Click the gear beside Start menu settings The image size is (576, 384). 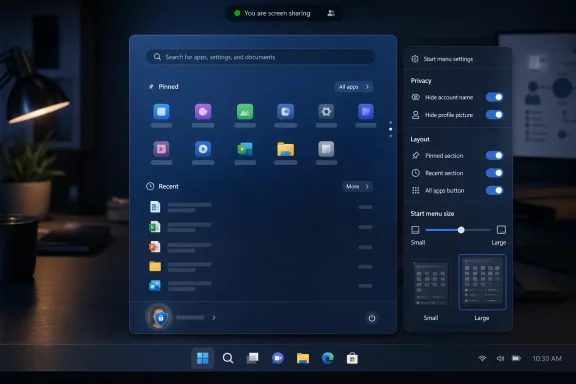(x=415, y=59)
